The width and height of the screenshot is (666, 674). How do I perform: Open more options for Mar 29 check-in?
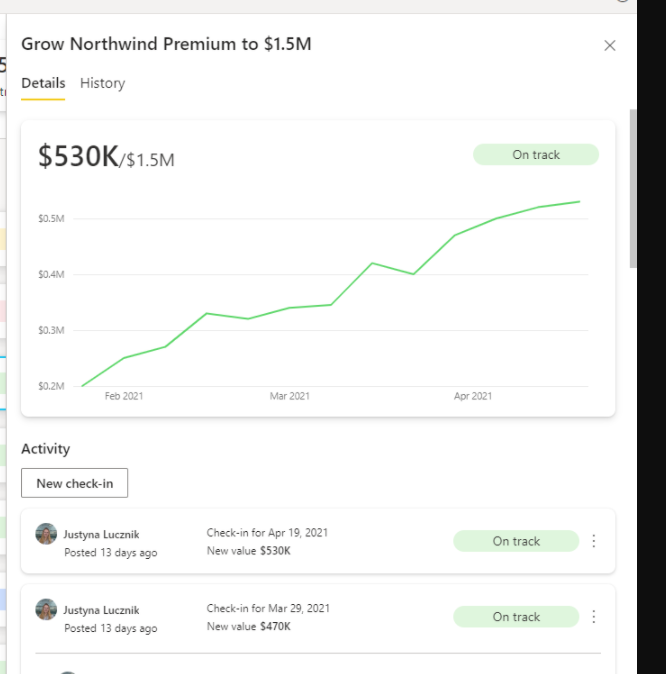594,617
